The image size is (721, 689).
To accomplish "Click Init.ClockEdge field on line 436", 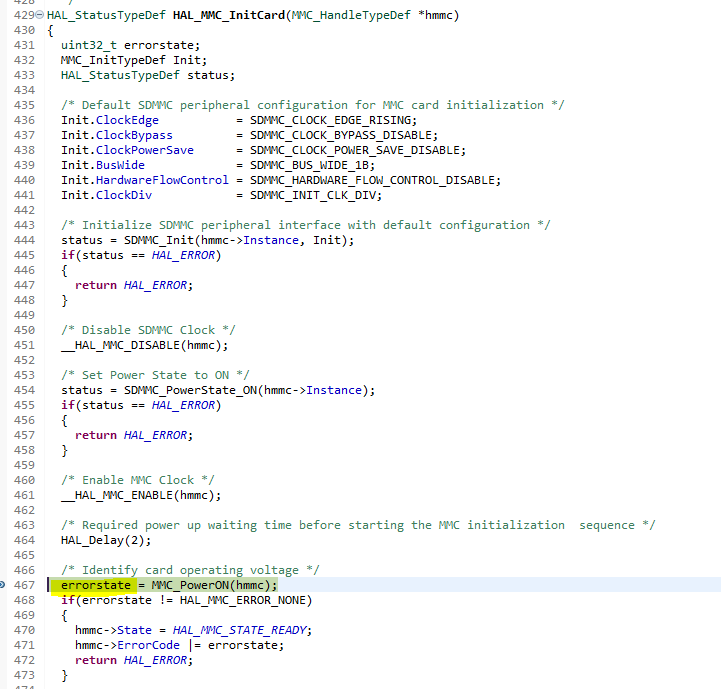I will click(x=110, y=120).
